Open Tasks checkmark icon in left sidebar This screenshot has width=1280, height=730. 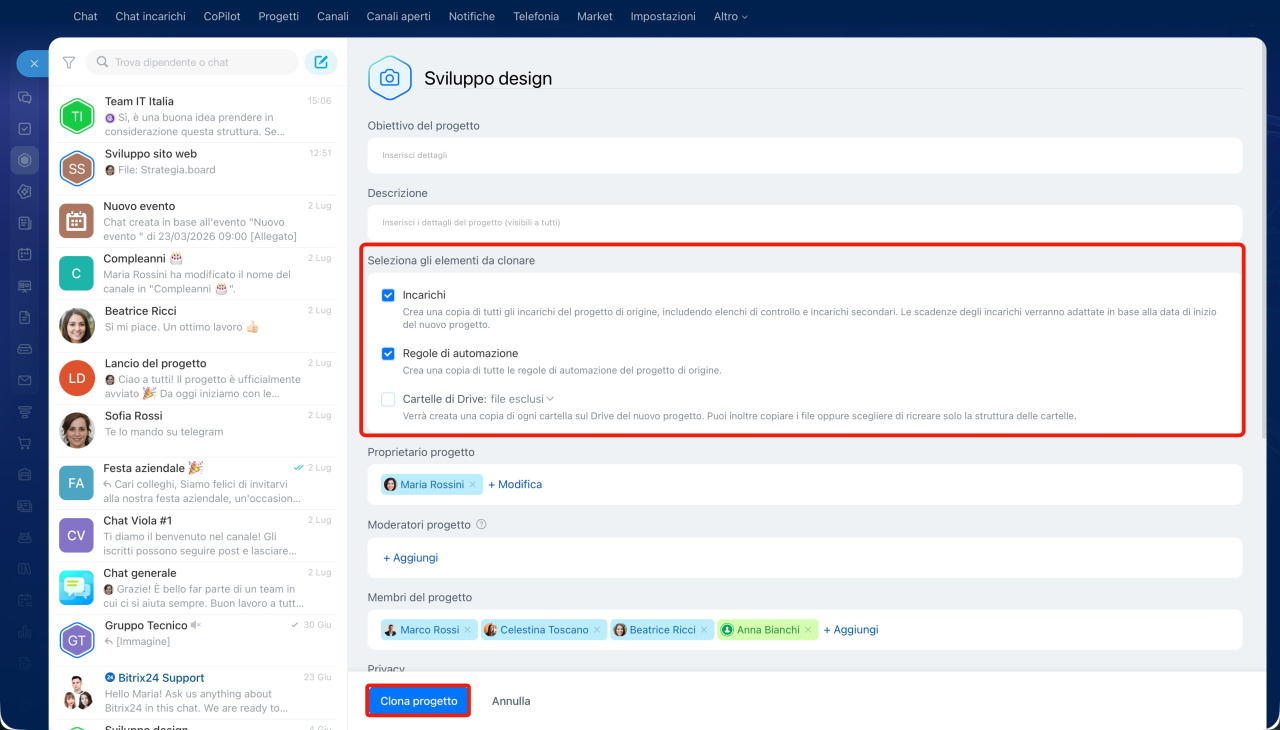click(x=25, y=129)
